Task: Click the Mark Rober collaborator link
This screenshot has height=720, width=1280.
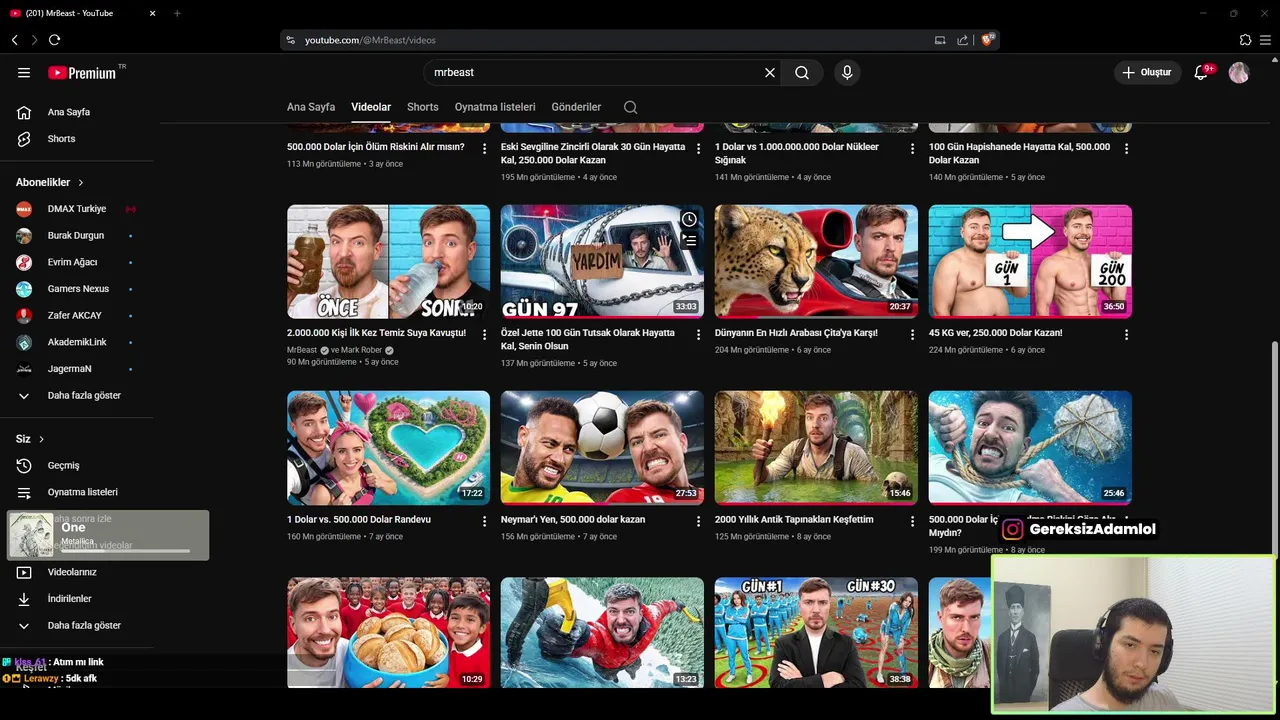Action: pyautogui.click(x=362, y=350)
